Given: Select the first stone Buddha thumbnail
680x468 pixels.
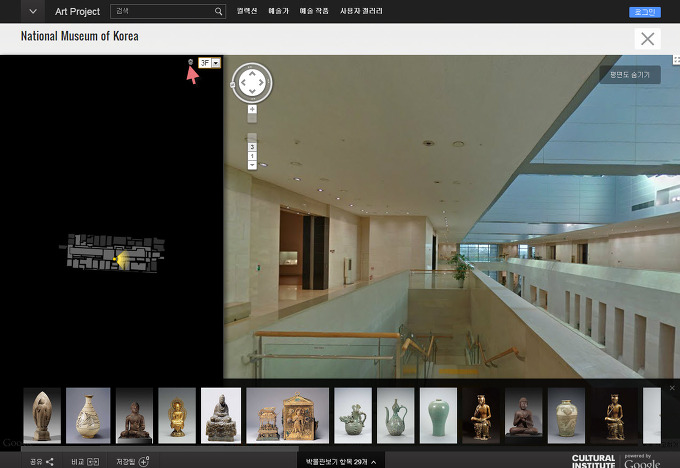Looking at the screenshot, I should click(42, 415).
